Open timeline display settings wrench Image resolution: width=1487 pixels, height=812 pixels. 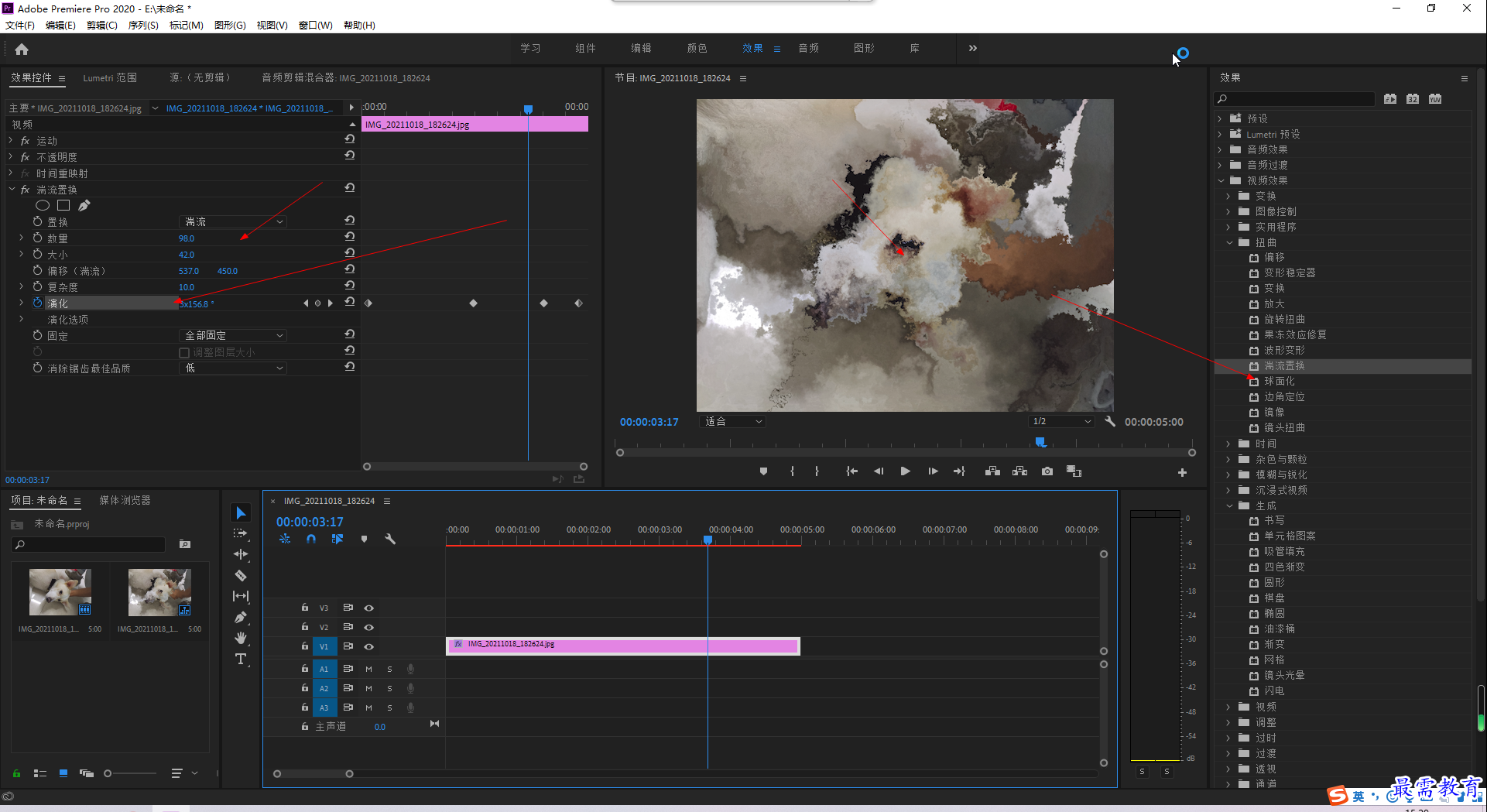pos(390,539)
